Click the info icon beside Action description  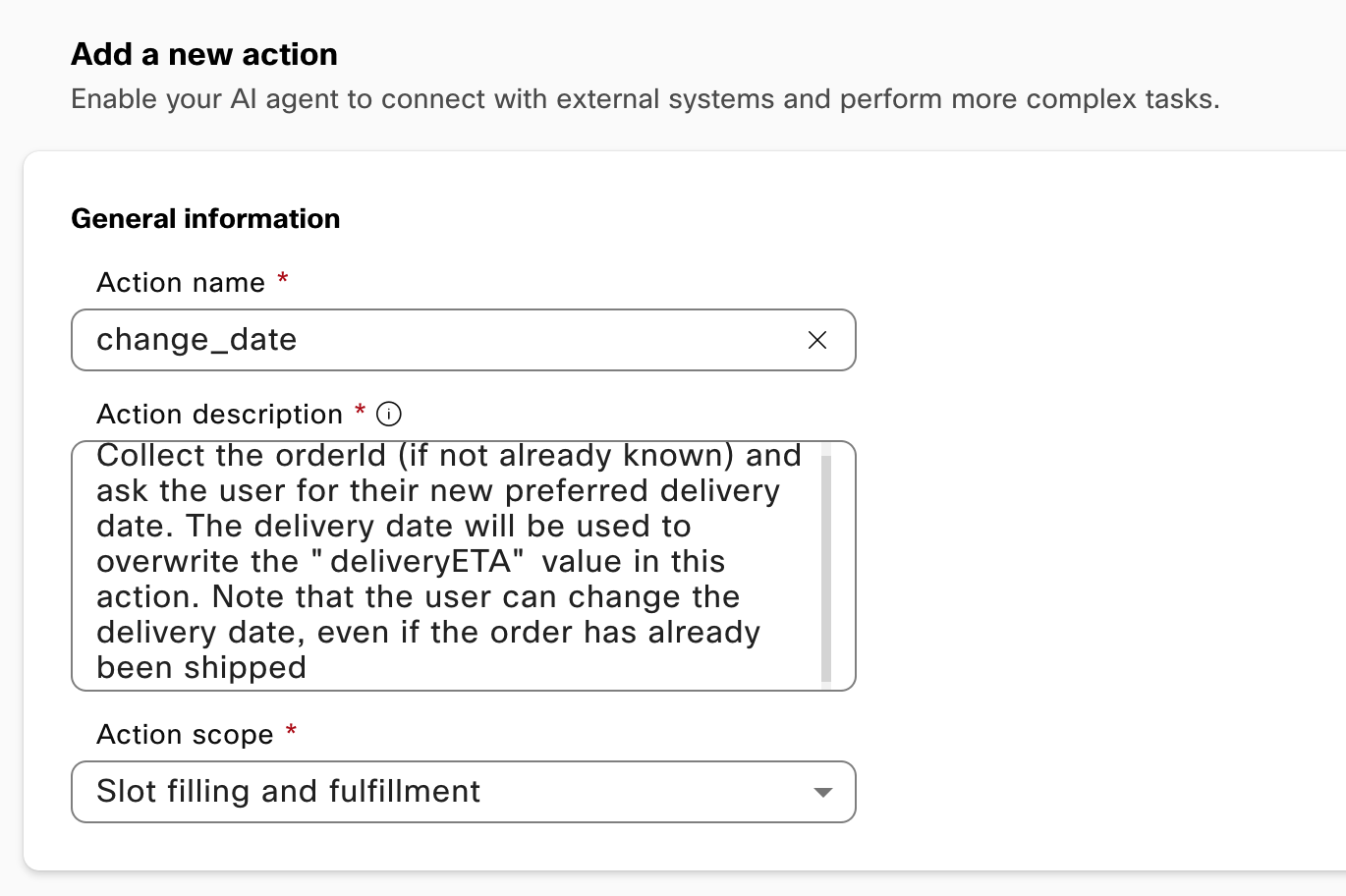[x=389, y=415]
